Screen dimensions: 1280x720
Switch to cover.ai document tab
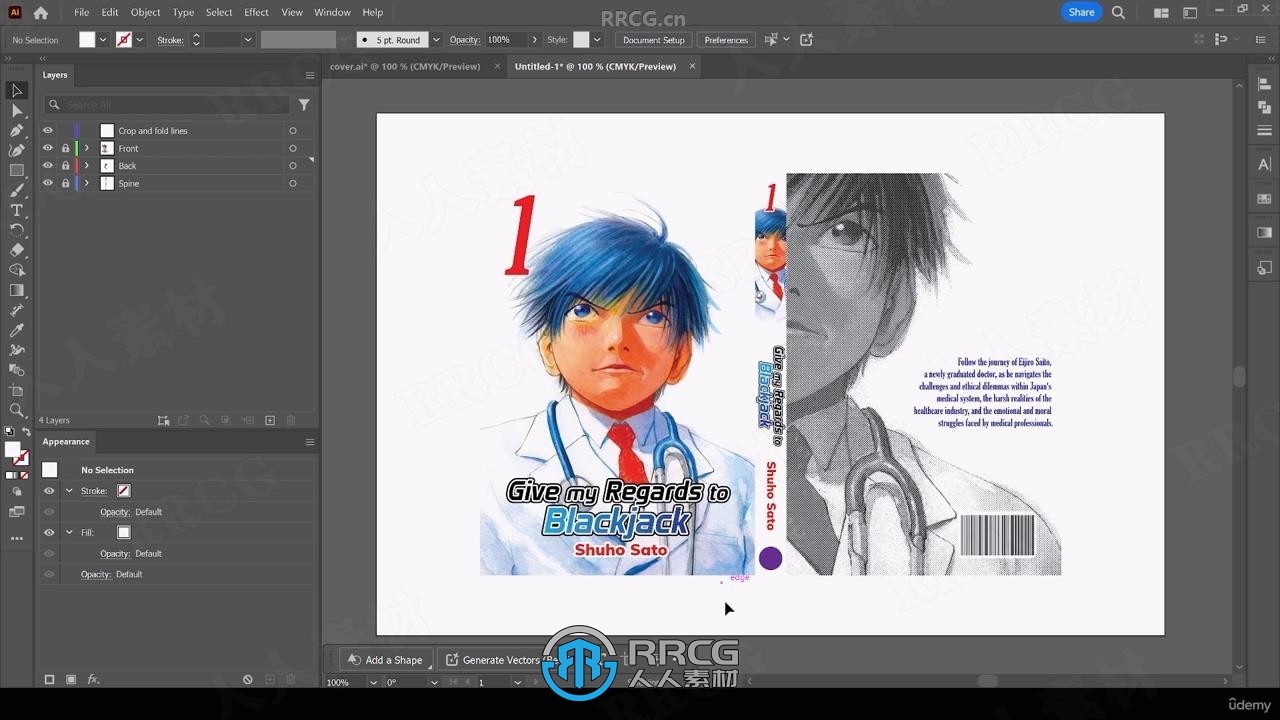(405, 66)
